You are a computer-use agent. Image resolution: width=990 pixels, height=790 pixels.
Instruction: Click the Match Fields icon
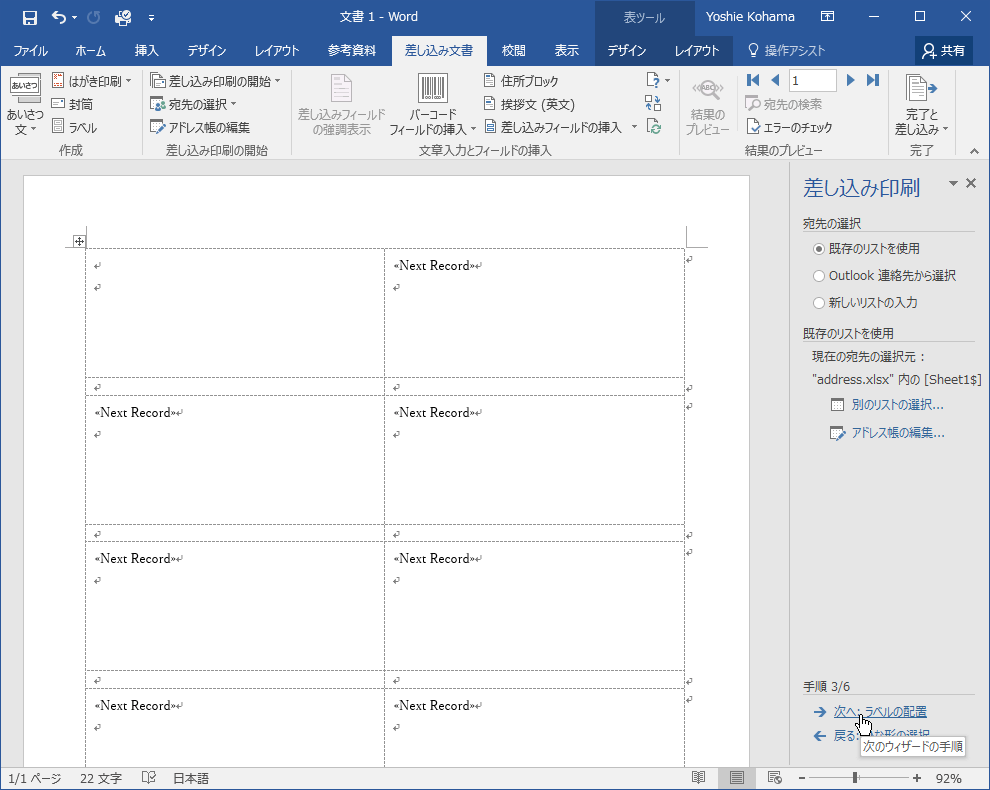(653, 103)
